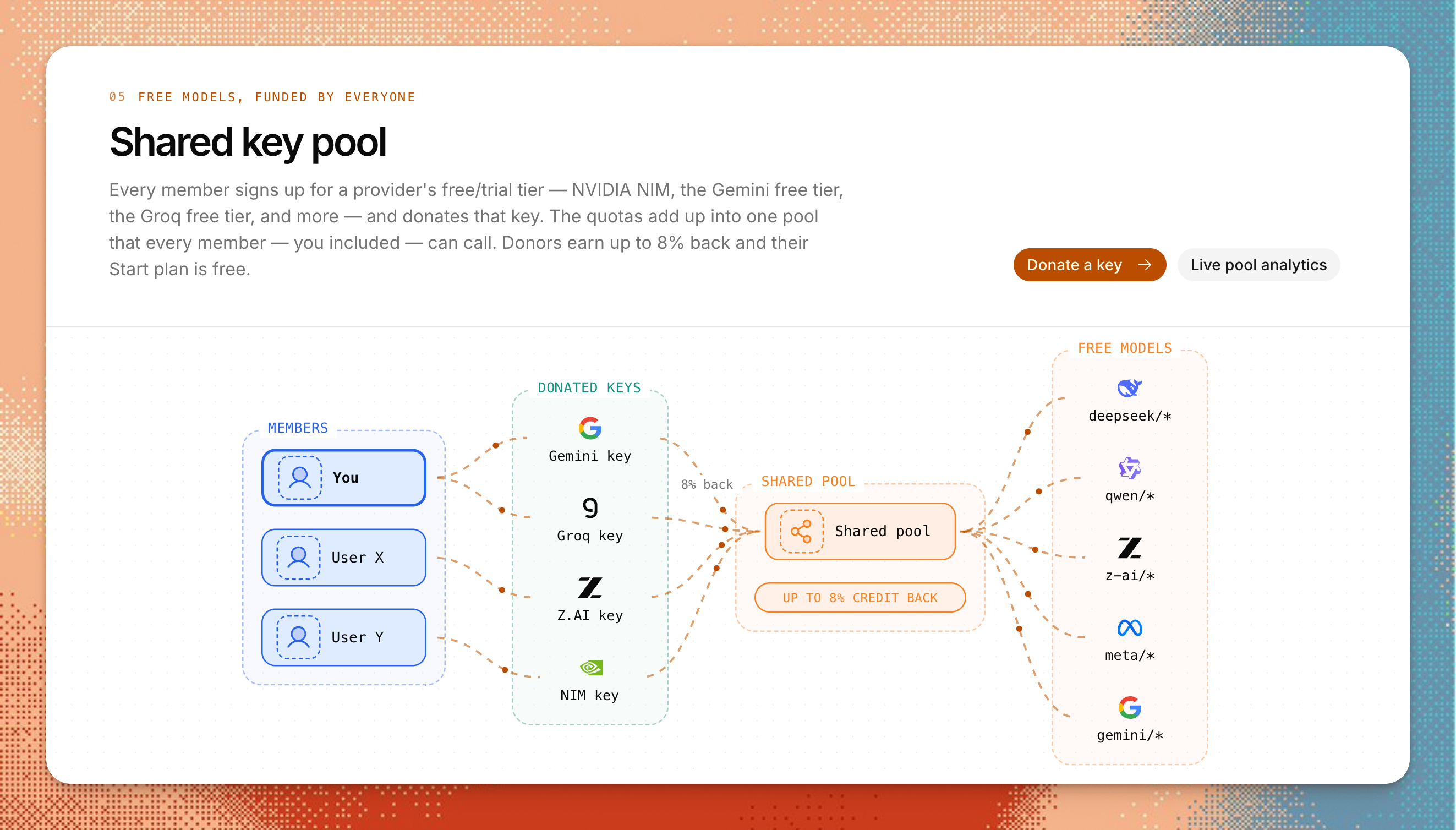Click the meta/* label
The image size is (1456, 830).
(1130, 655)
